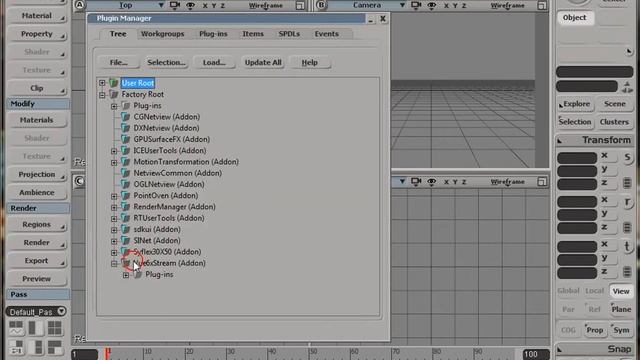Click camera icon in Top viewport header
This screenshot has height=360, width=640.
click(175, 5)
